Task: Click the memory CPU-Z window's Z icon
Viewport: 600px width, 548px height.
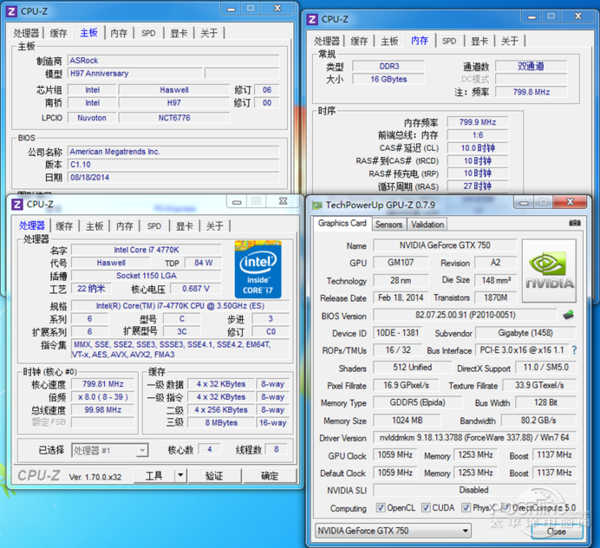Action: (312, 19)
